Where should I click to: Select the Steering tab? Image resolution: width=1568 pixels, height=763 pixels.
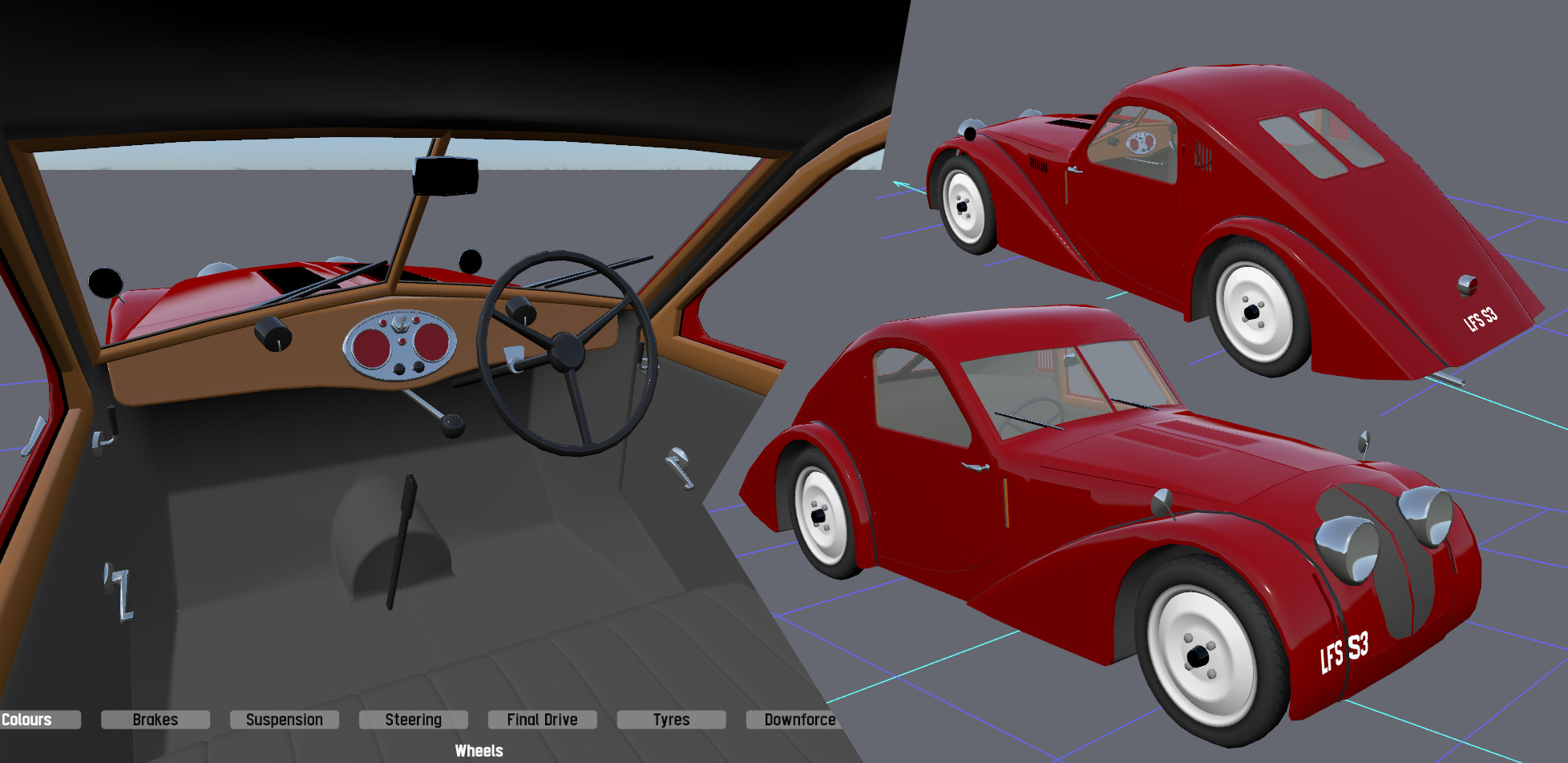click(414, 720)
